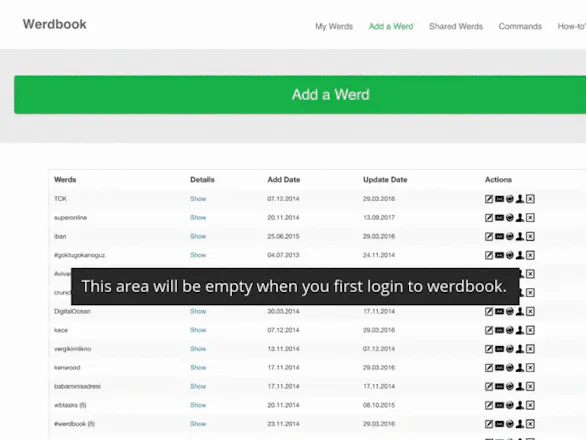Share iban werd using person icon
The image size is (586, 440).
pyautogui.click(x=520, y=236)
